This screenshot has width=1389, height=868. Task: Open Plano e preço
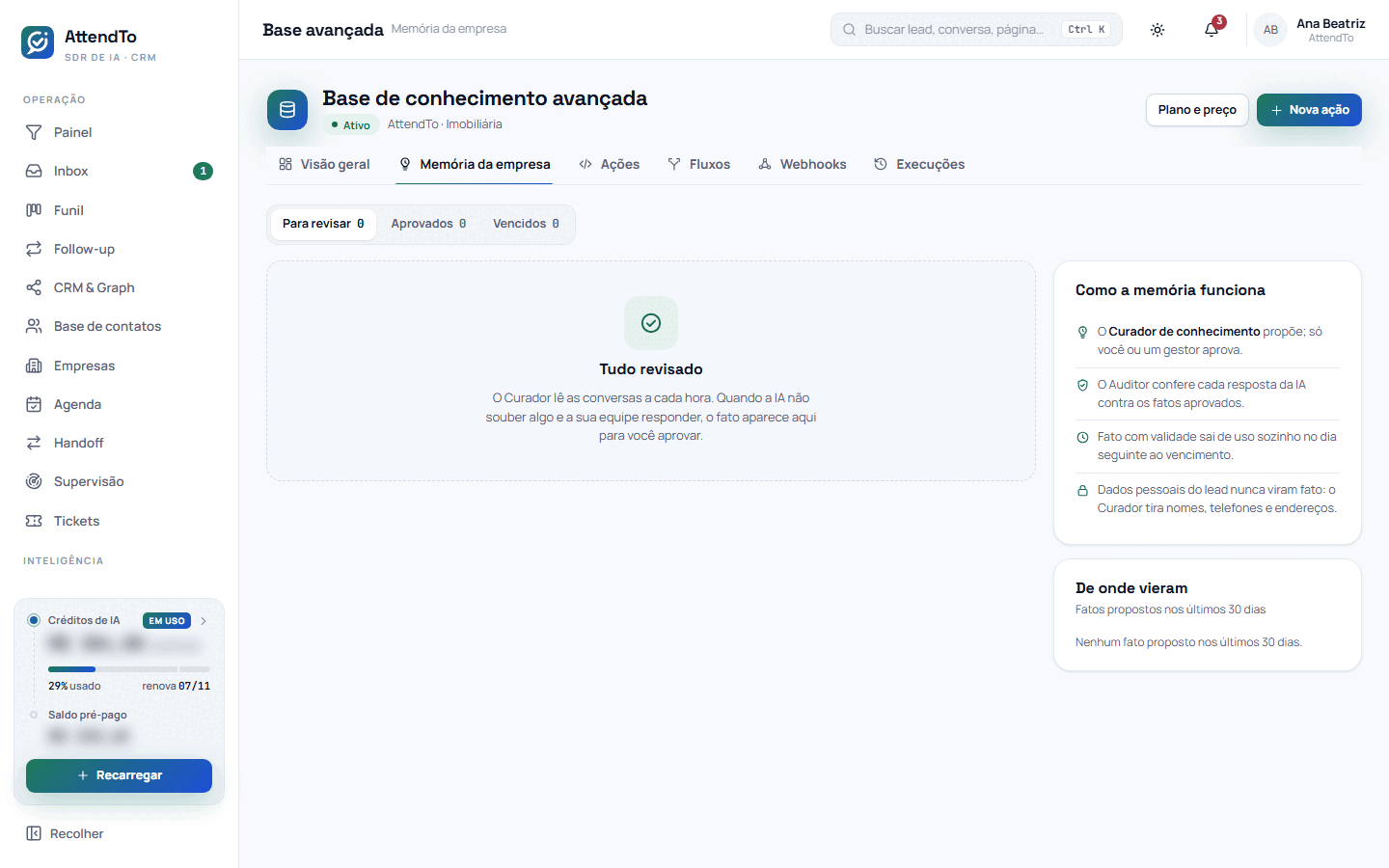(1197, 110)
